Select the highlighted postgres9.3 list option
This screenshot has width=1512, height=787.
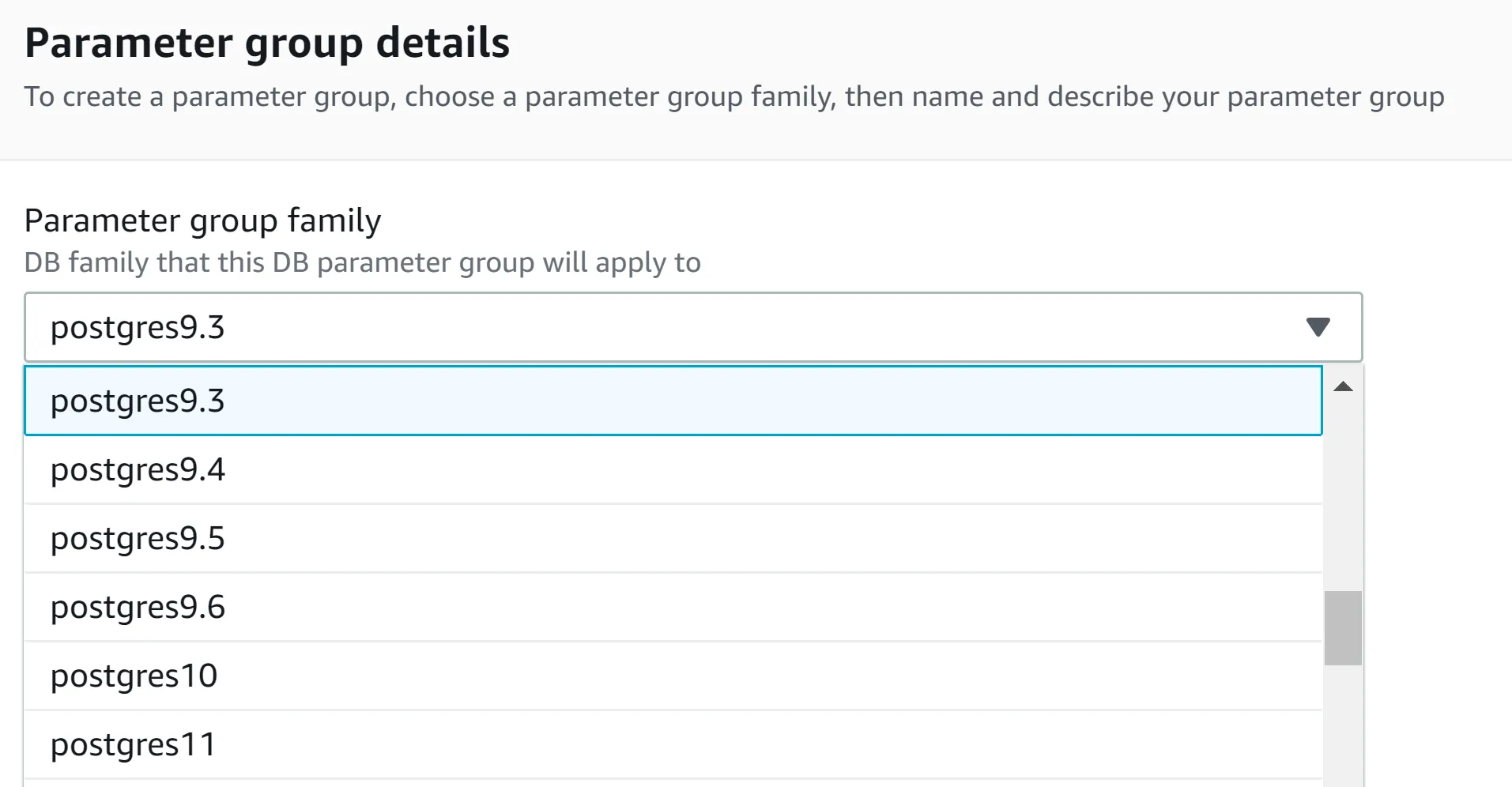point(672,401)
